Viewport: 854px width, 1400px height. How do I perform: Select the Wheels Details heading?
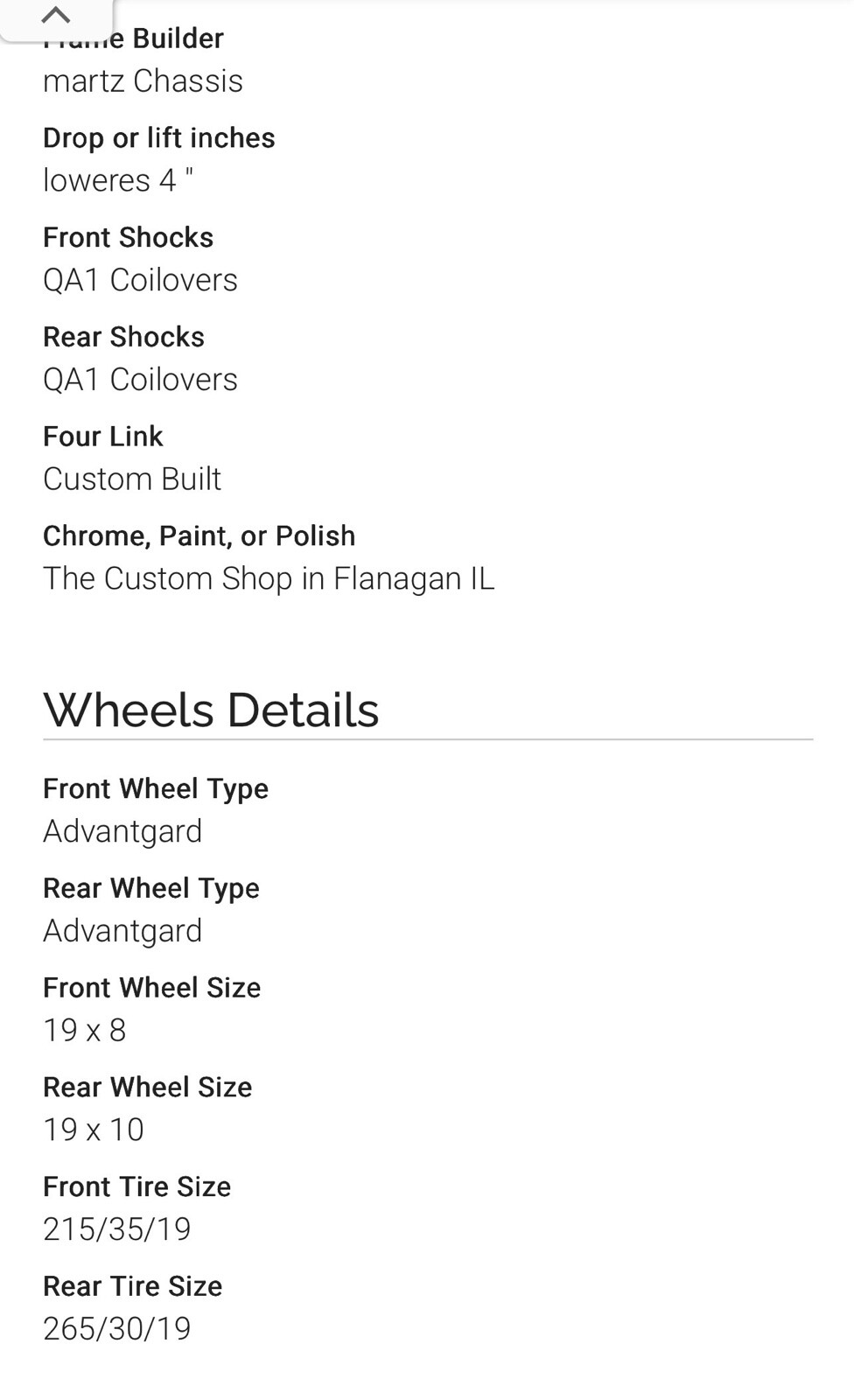point(211,710)
